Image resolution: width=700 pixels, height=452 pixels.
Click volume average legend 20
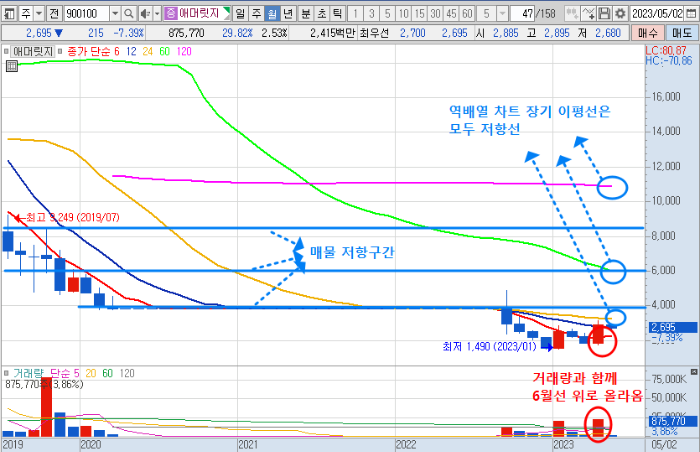tap(91, 373)
